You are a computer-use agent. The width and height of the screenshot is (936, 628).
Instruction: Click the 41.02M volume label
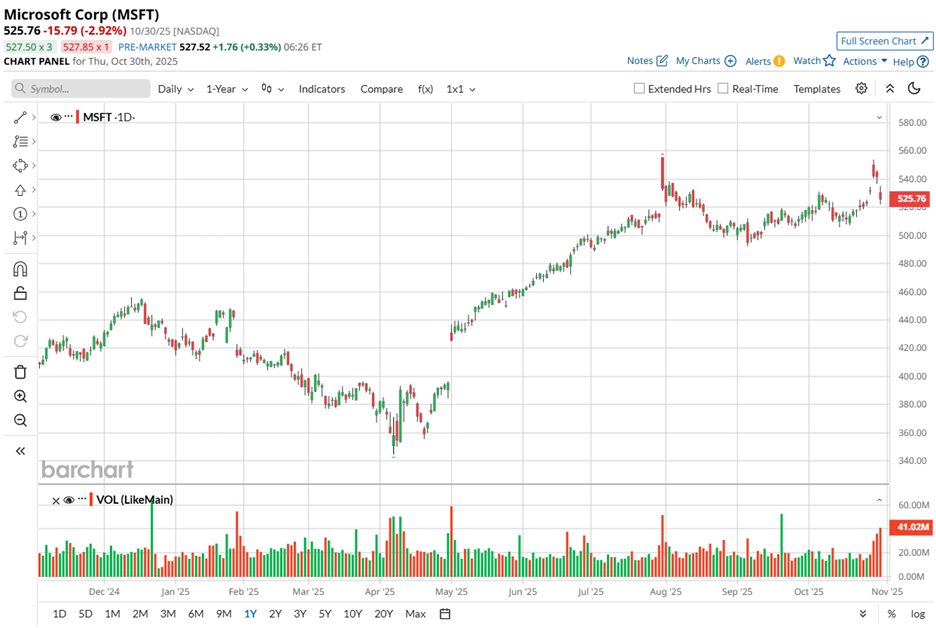(910, 527)
